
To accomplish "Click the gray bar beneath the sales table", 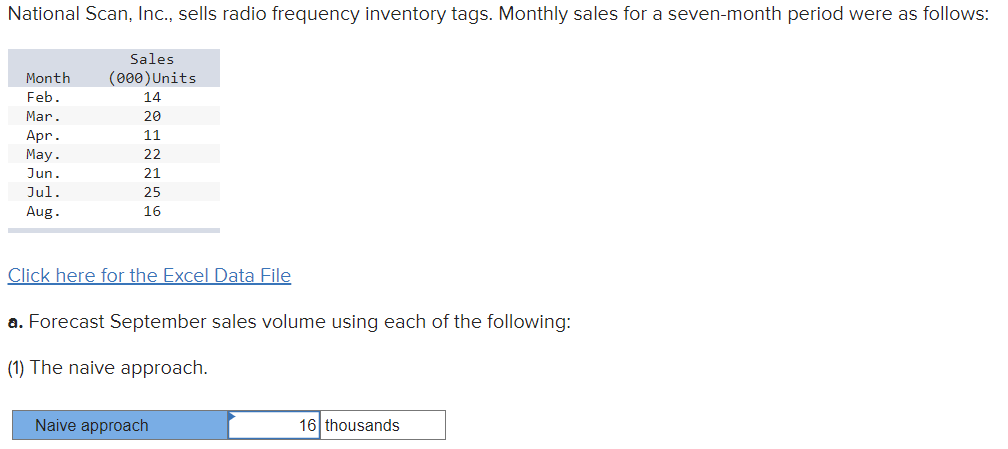I will pos(114,230).
